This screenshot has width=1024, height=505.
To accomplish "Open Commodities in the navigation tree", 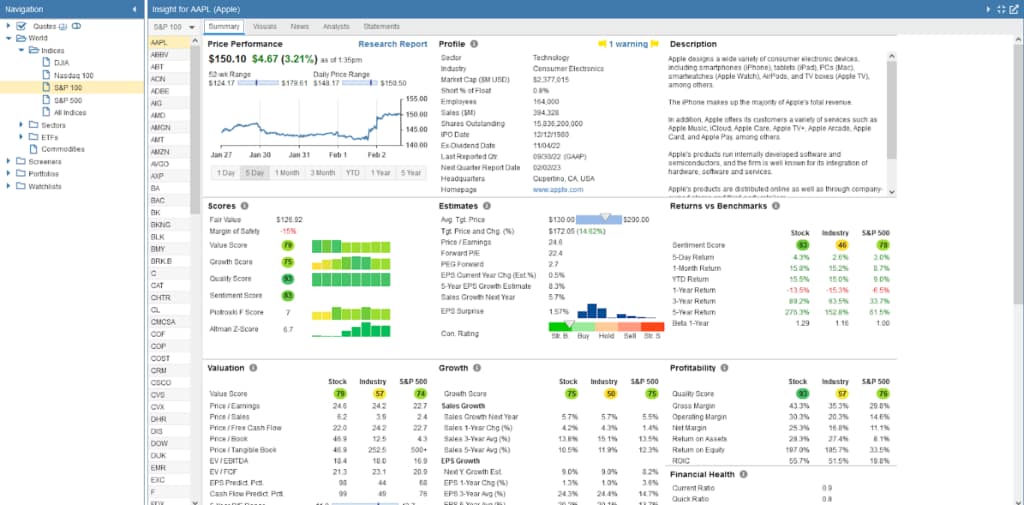I will click(63, 149).
